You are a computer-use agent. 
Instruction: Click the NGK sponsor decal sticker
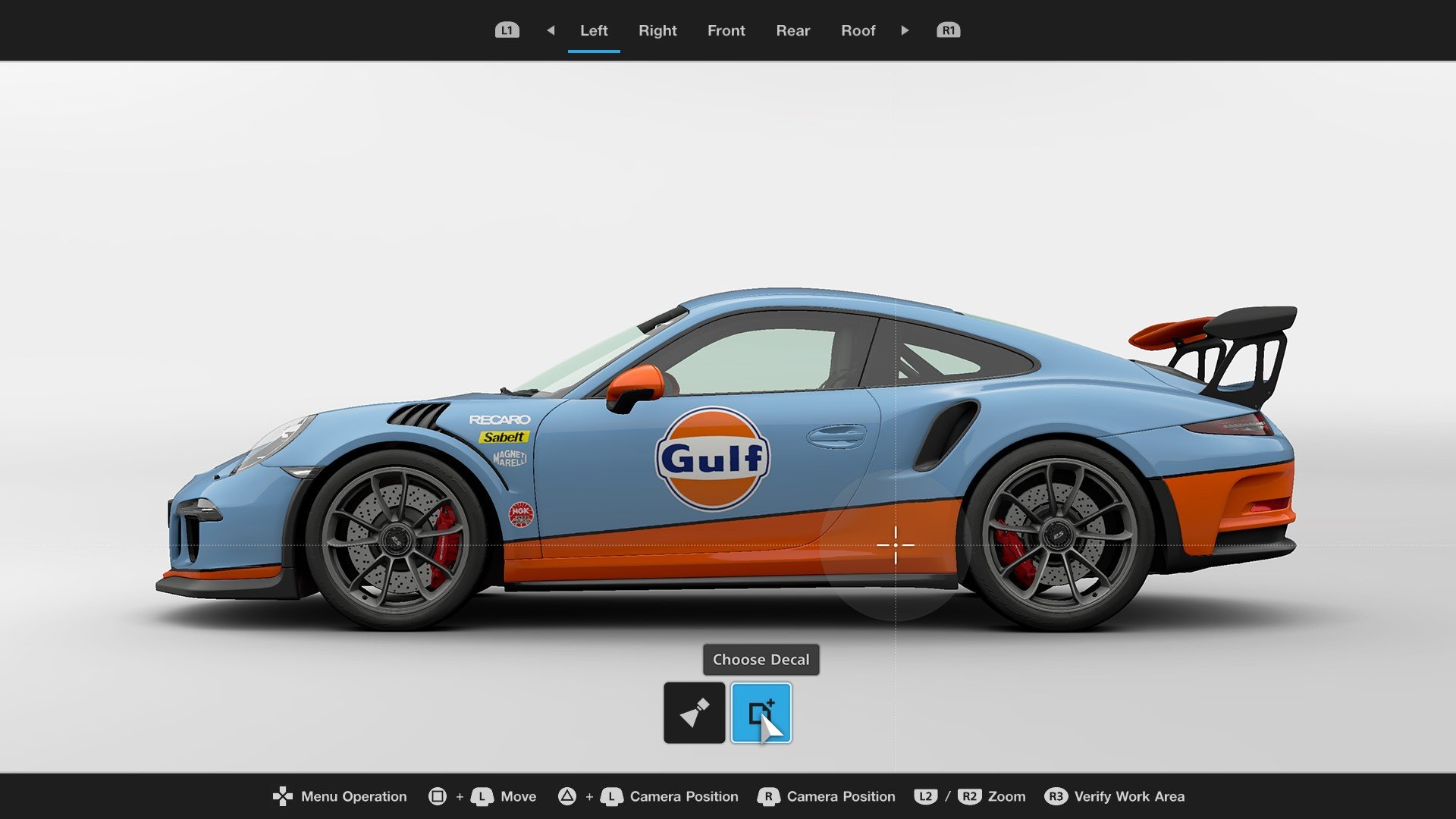pyautogui.click(x=522, y=513)
